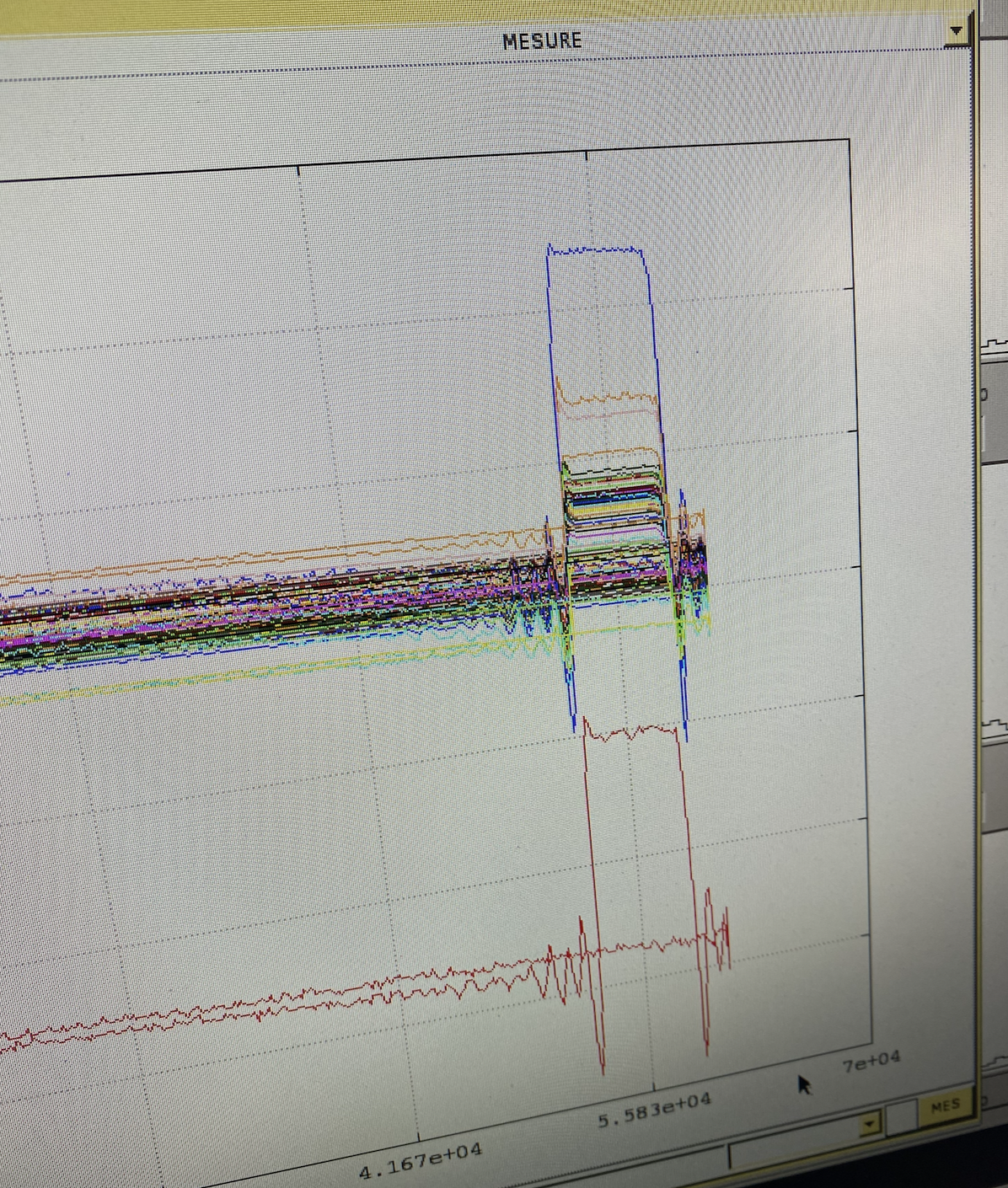Viewport: 1008px width, 1188px height.
Task: Click the lowest step-waveform icon at right edge
Action: [996, 1060]
